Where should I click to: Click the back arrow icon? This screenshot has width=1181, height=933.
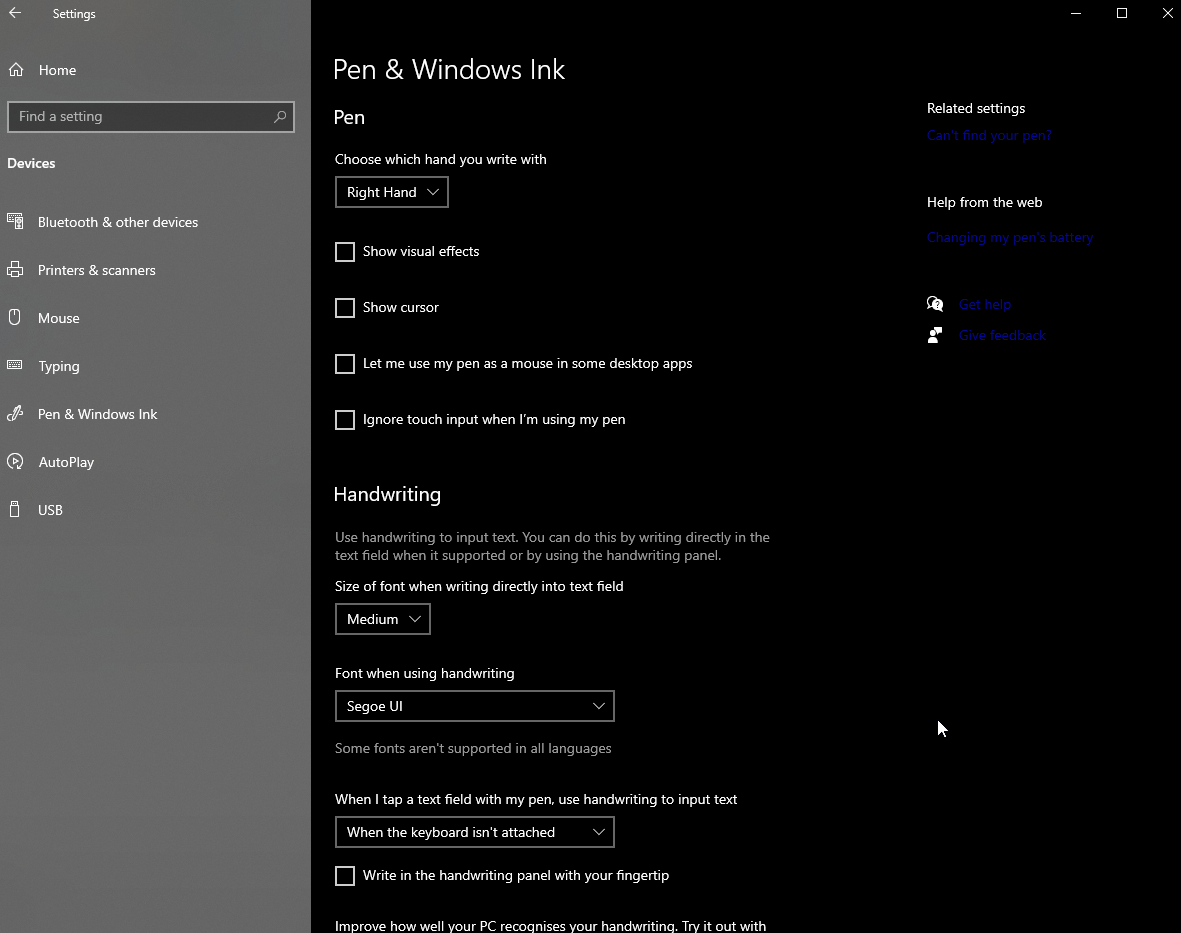click(15, 14)
